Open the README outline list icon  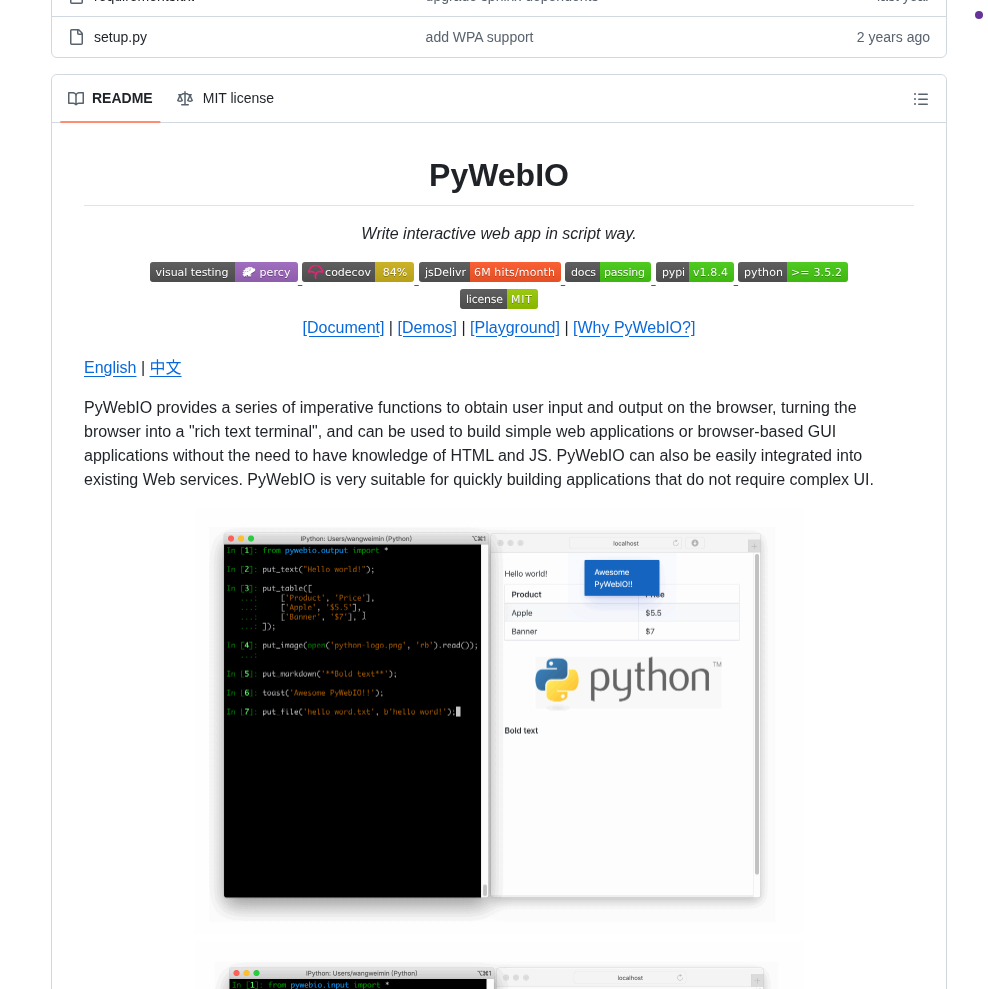pos(920,98)
